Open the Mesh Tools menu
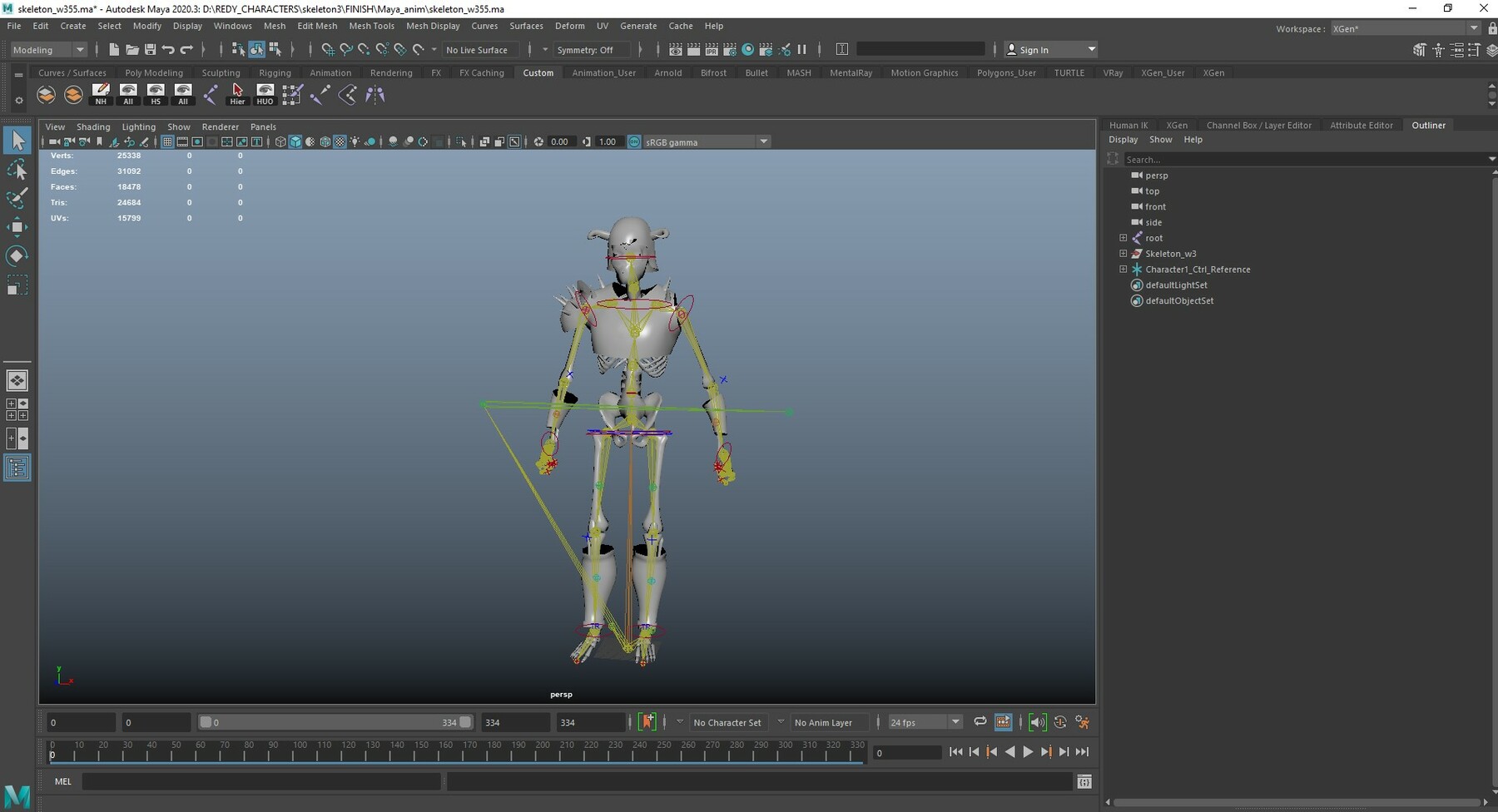This screenshot has width=1498, height=812. [x=371, y=26]
